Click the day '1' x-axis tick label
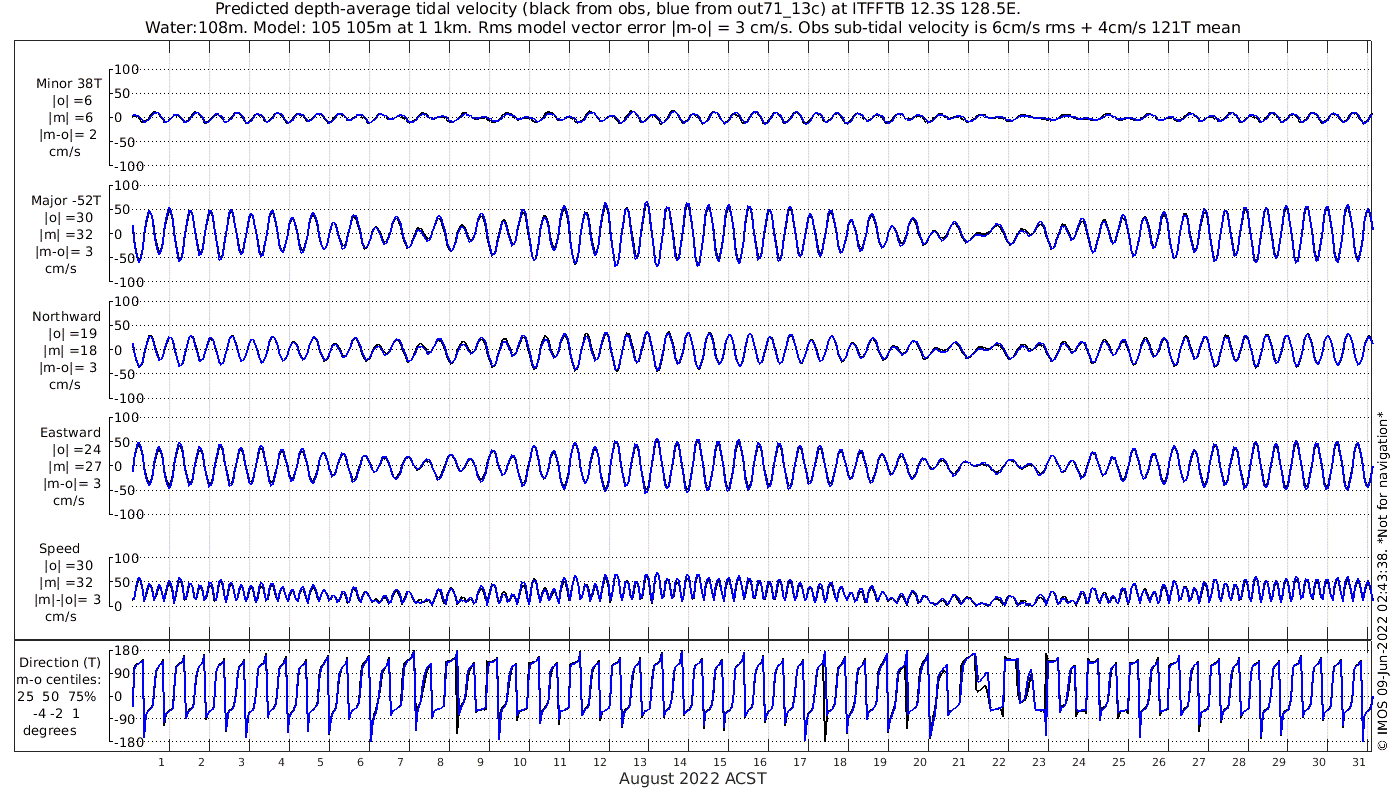Viewport: 1400px width, 800px height. coord(162,761)
